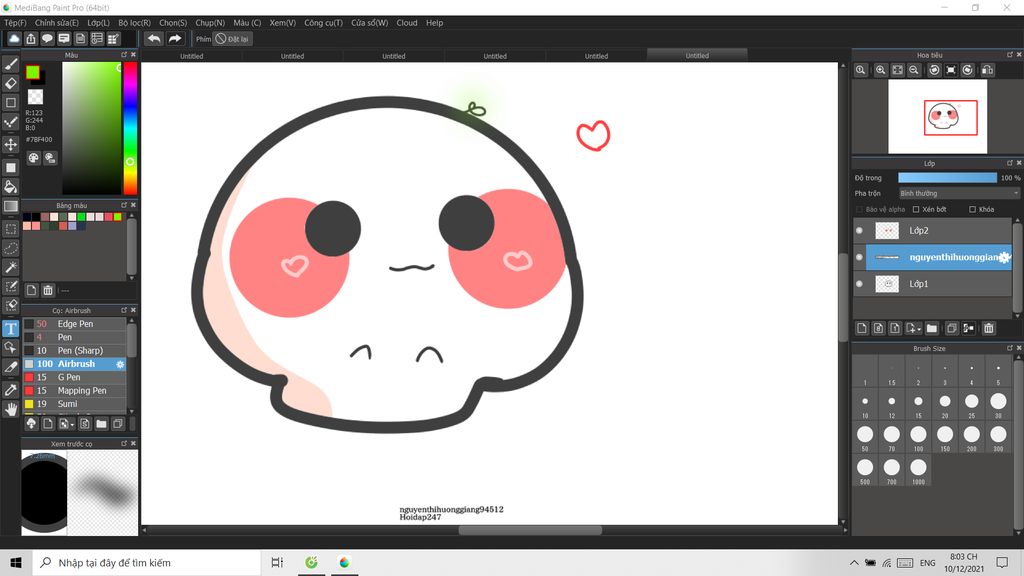Adjust the Độ trong opacity slider
Screen dimensions: 1024x576
coord(948,178)
